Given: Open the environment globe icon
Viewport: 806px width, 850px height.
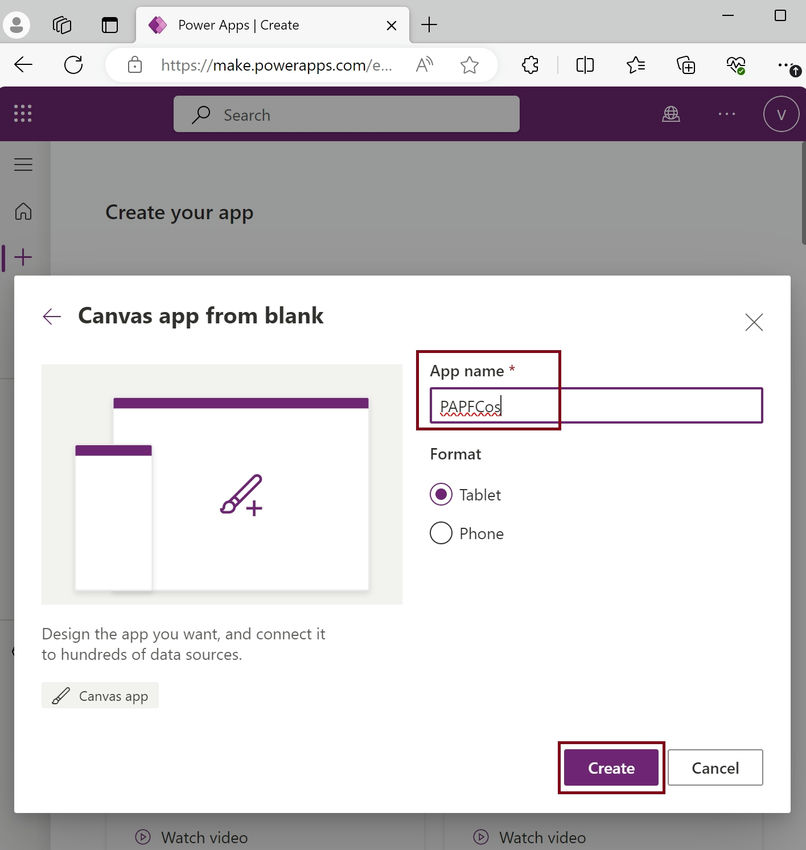Looking at the screenshot, I should pos(671,114).
